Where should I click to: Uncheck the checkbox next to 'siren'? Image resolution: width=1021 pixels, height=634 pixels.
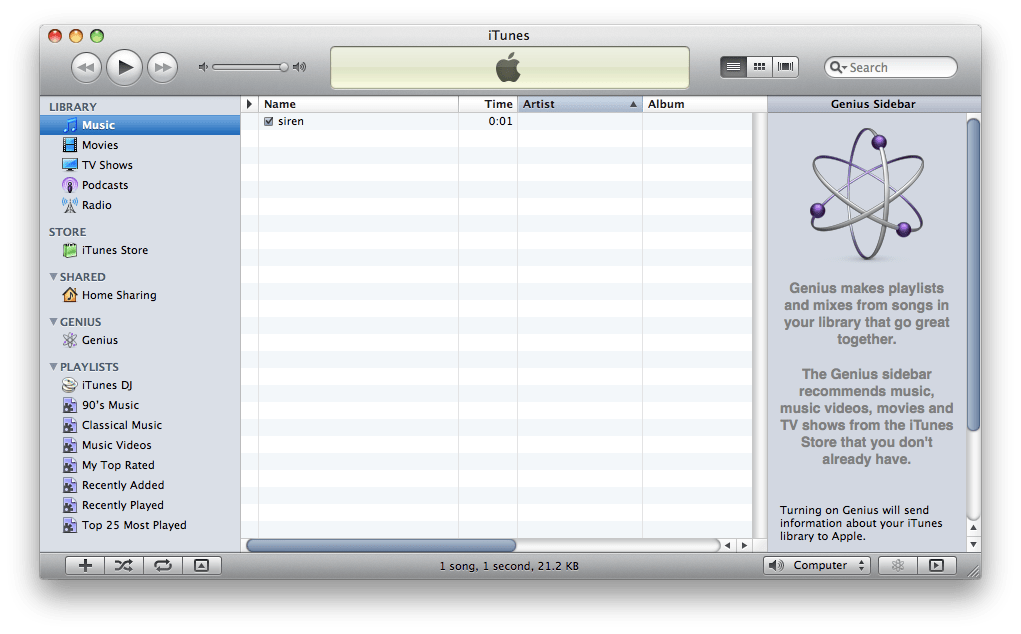click(x=268, y=120)
